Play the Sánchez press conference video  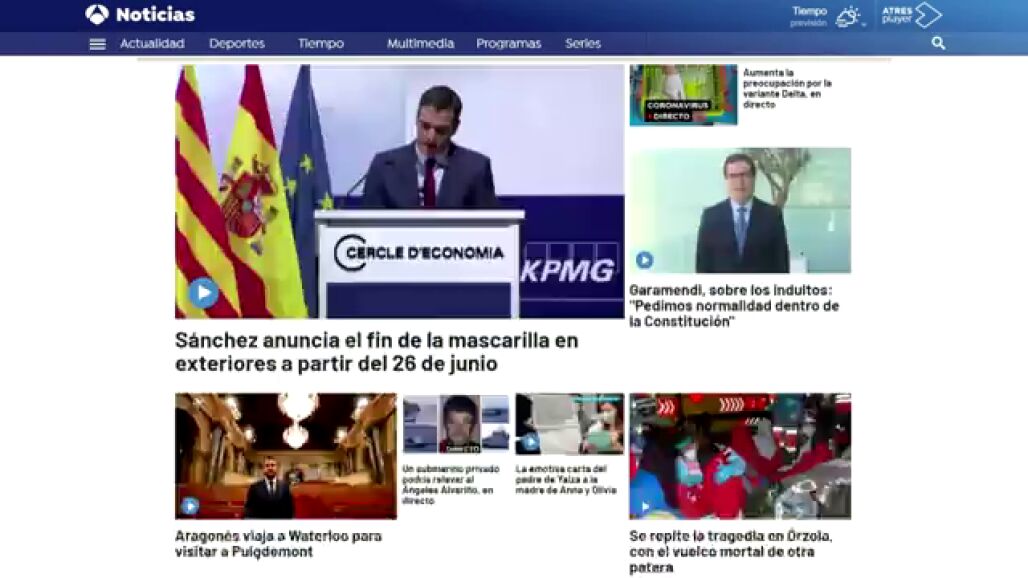pos(203,293)
